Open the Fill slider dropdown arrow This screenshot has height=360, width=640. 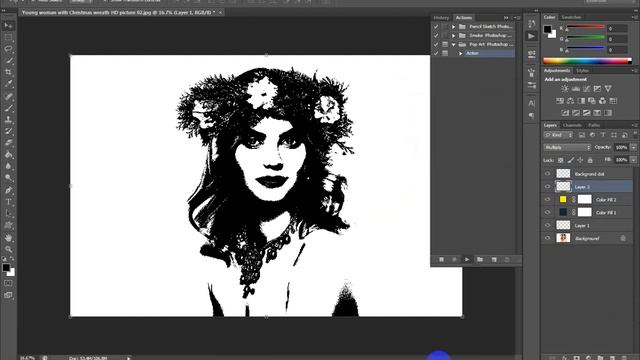pos(633,160)
